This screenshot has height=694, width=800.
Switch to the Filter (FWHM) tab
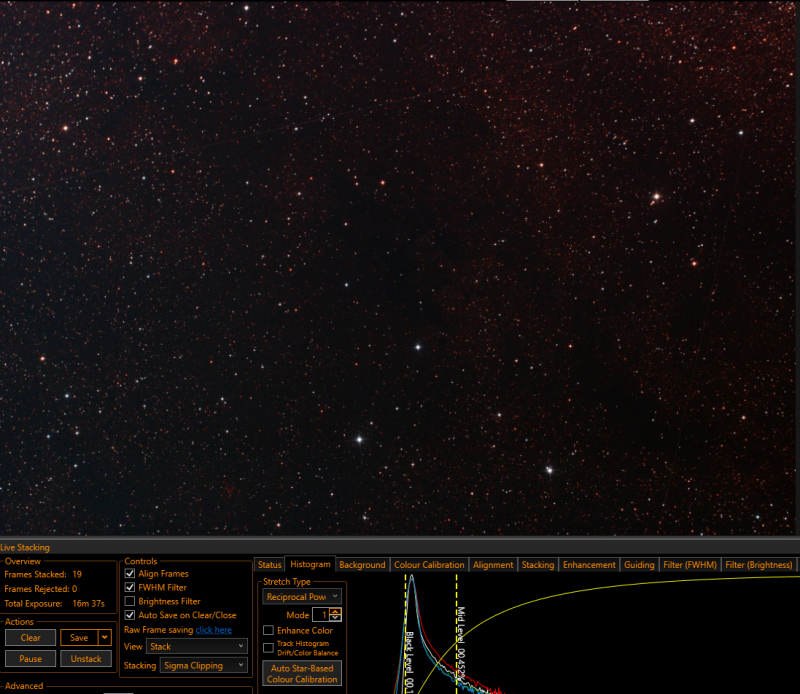690,565
